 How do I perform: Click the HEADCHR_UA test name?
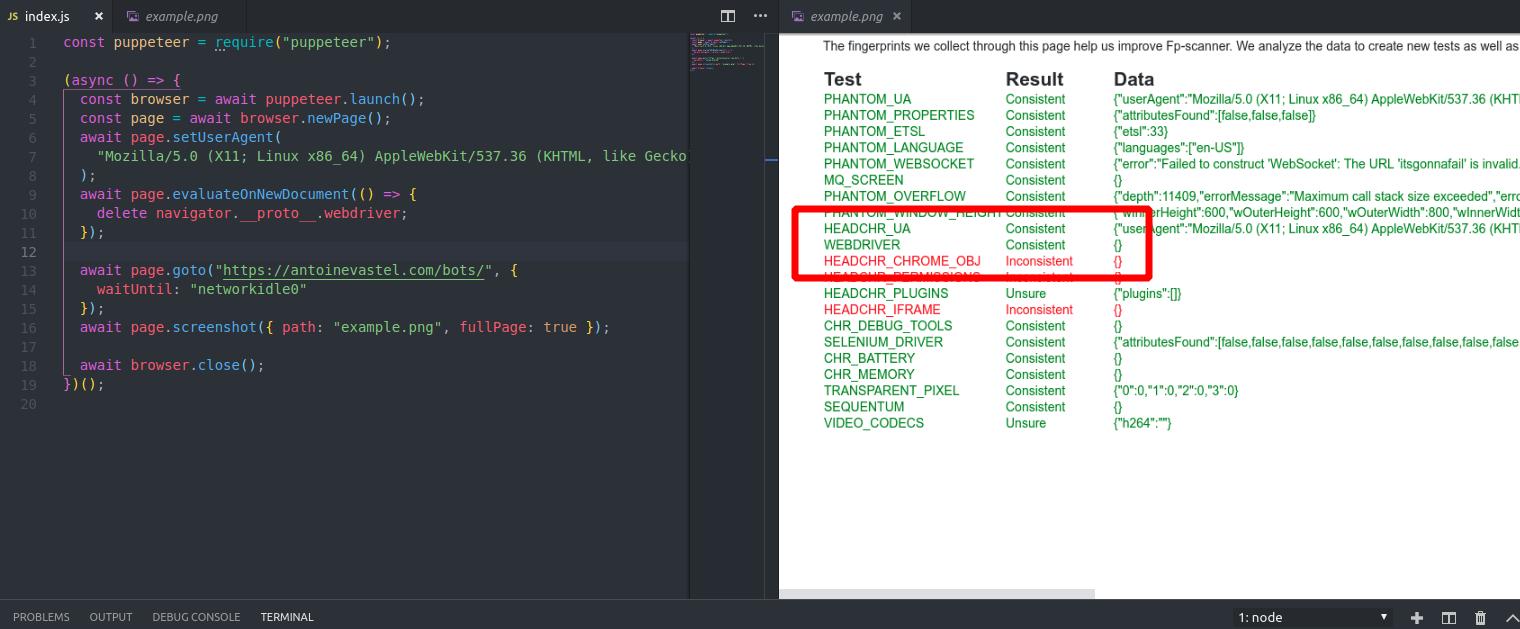coord(867,229)
